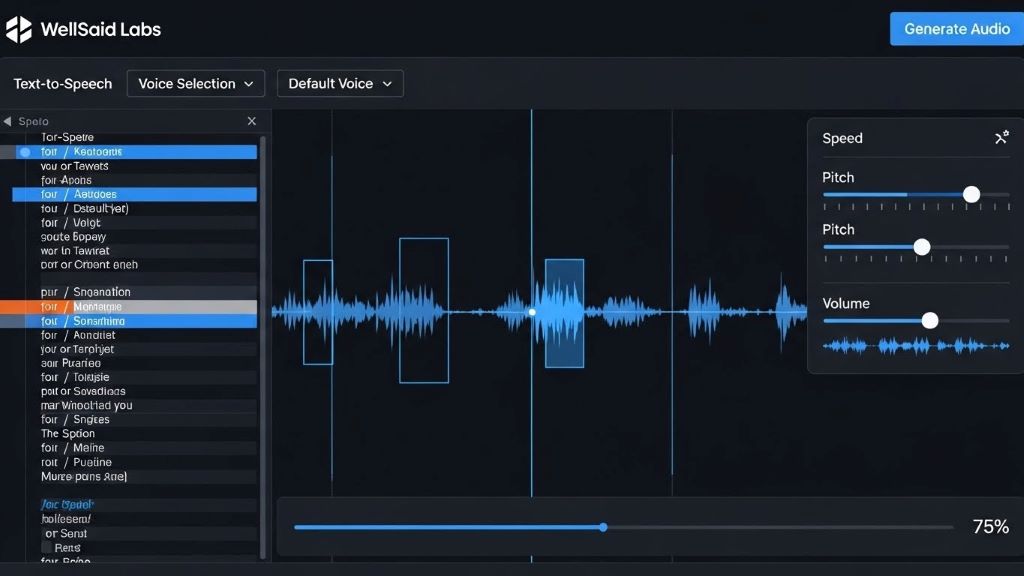The image size is (1024, 576).
Task: Click the upper Pitch slider handle
Action: tap(970, 194)
